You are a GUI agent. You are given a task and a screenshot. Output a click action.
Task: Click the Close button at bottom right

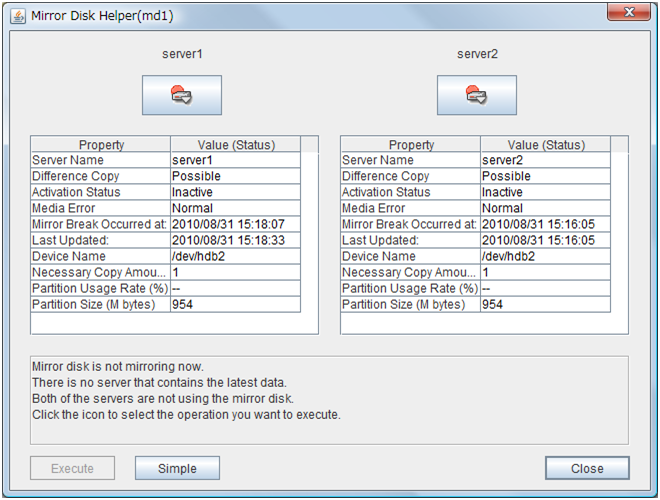[x=587, y=468]
